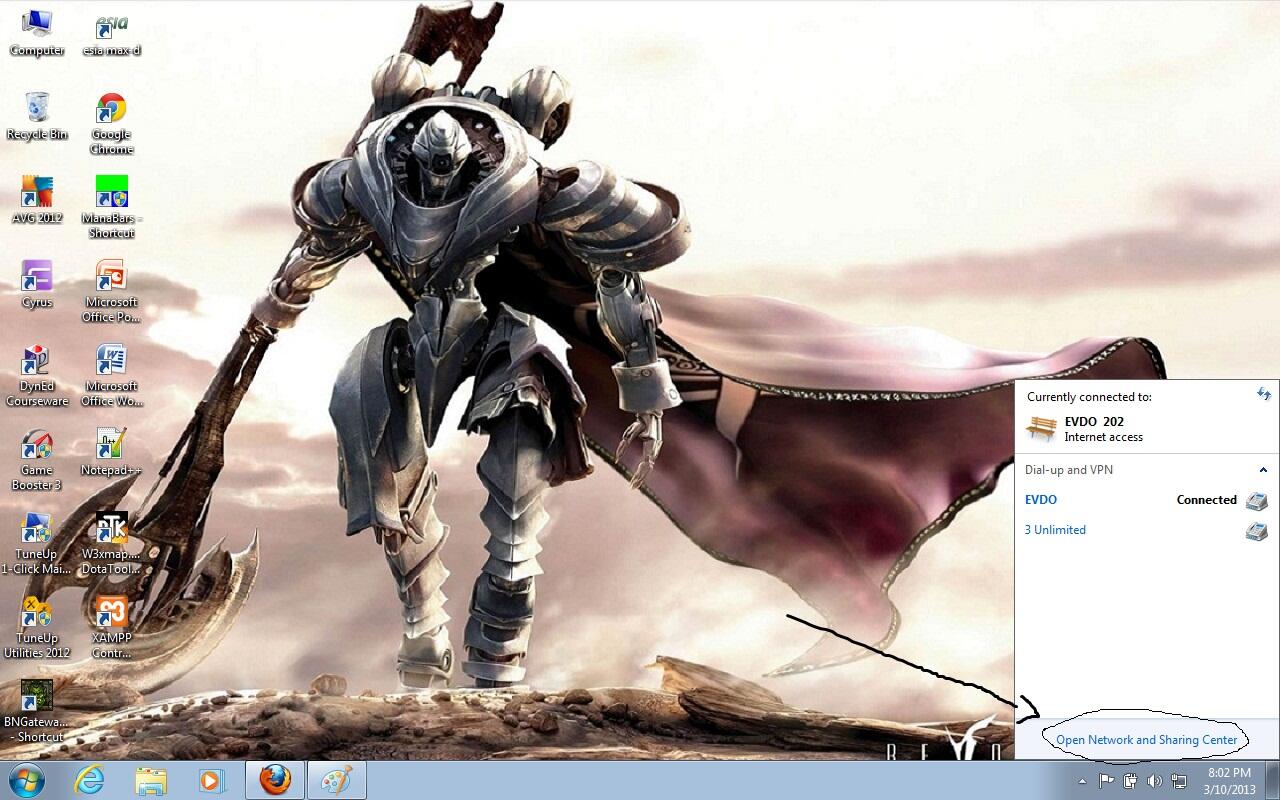Open Network and Sharing Center link

[1146, 740]
